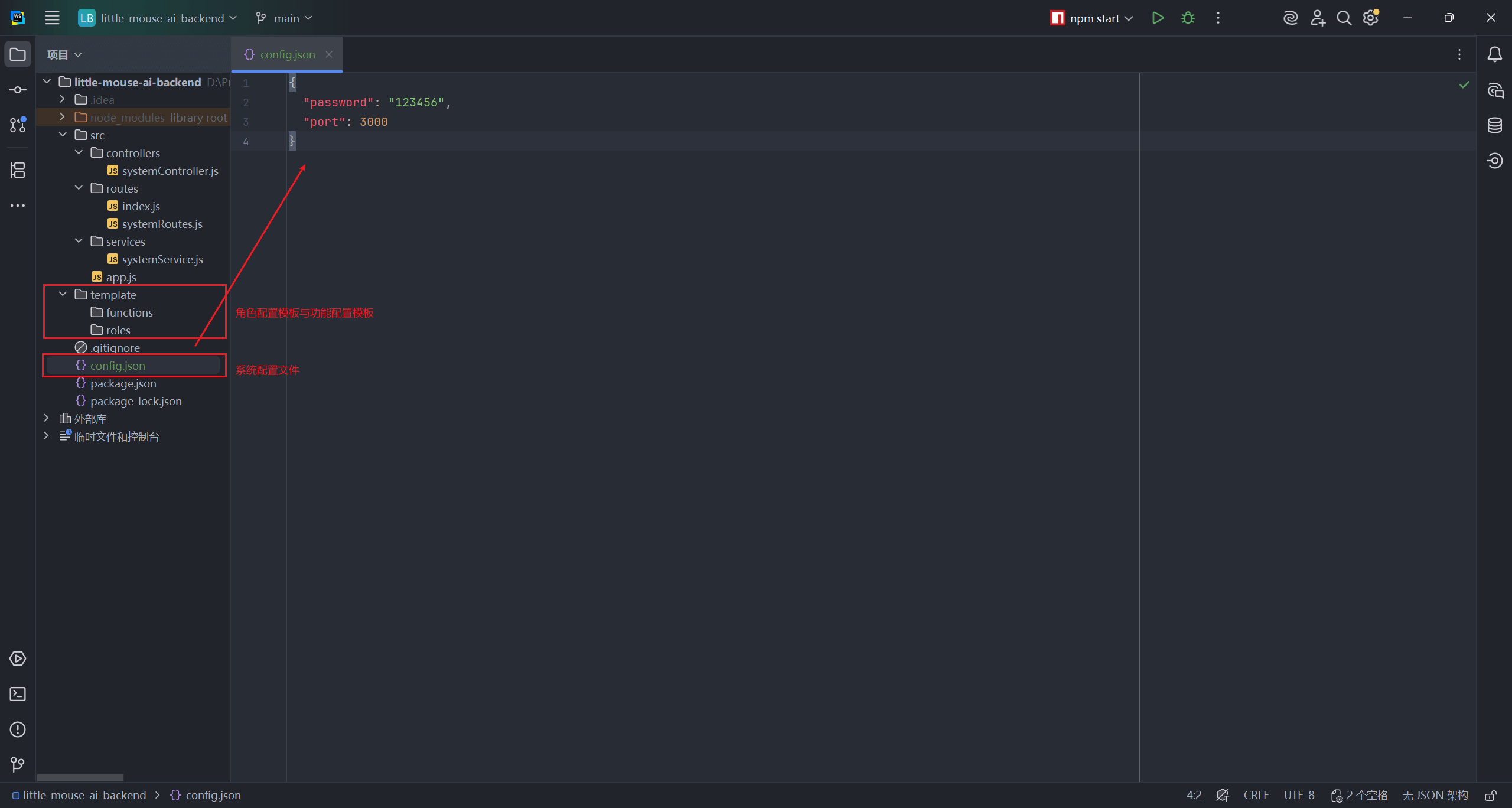
Task: Click the 4:2 caret position indicator
Action: tap(1194, 795)
